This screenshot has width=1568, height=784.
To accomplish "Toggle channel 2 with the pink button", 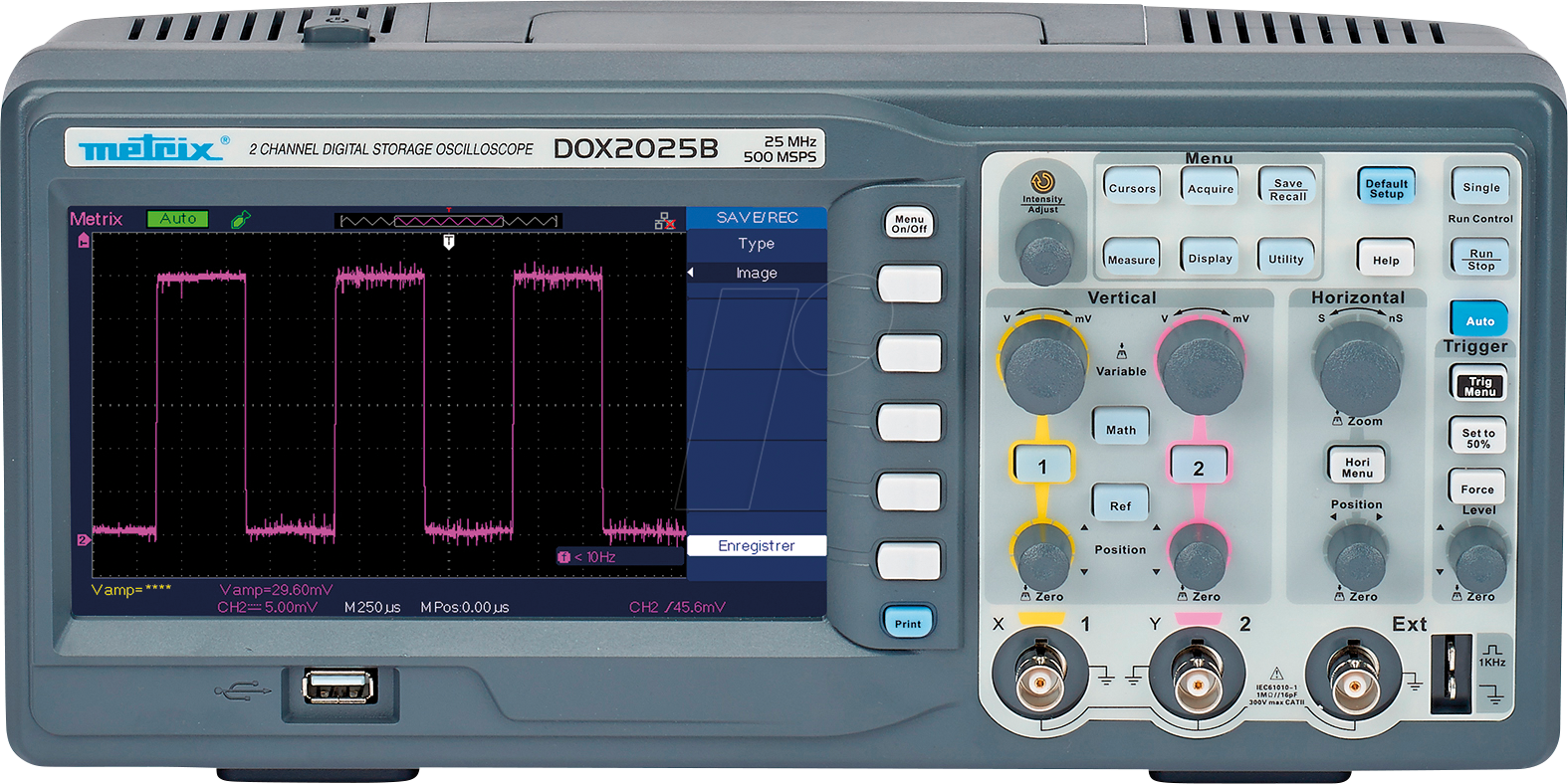I will (1199, 466).
